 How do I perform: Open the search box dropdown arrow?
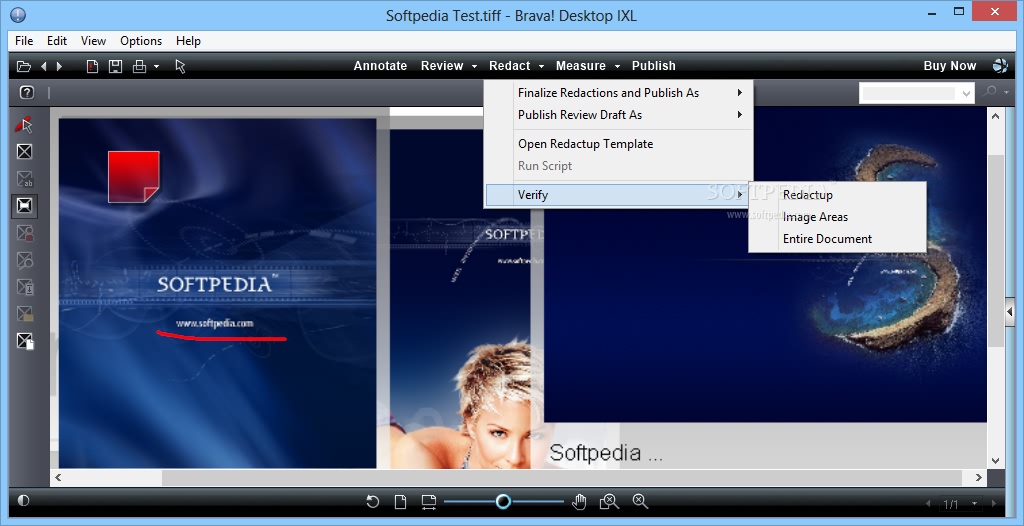coord(967,93)
